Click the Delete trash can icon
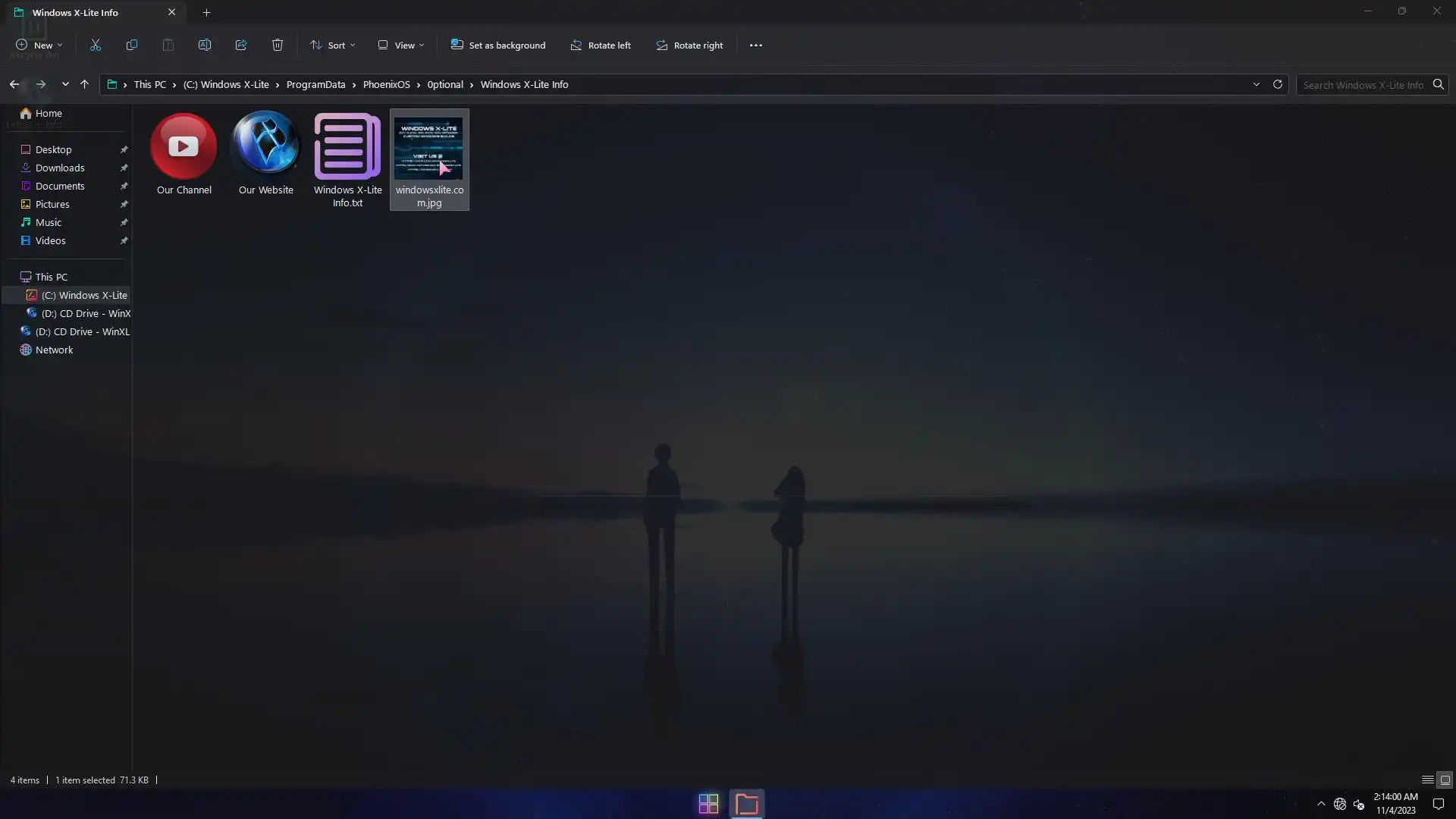Image resolution: width=1456 pixels, height=819 pixels. 278,45
